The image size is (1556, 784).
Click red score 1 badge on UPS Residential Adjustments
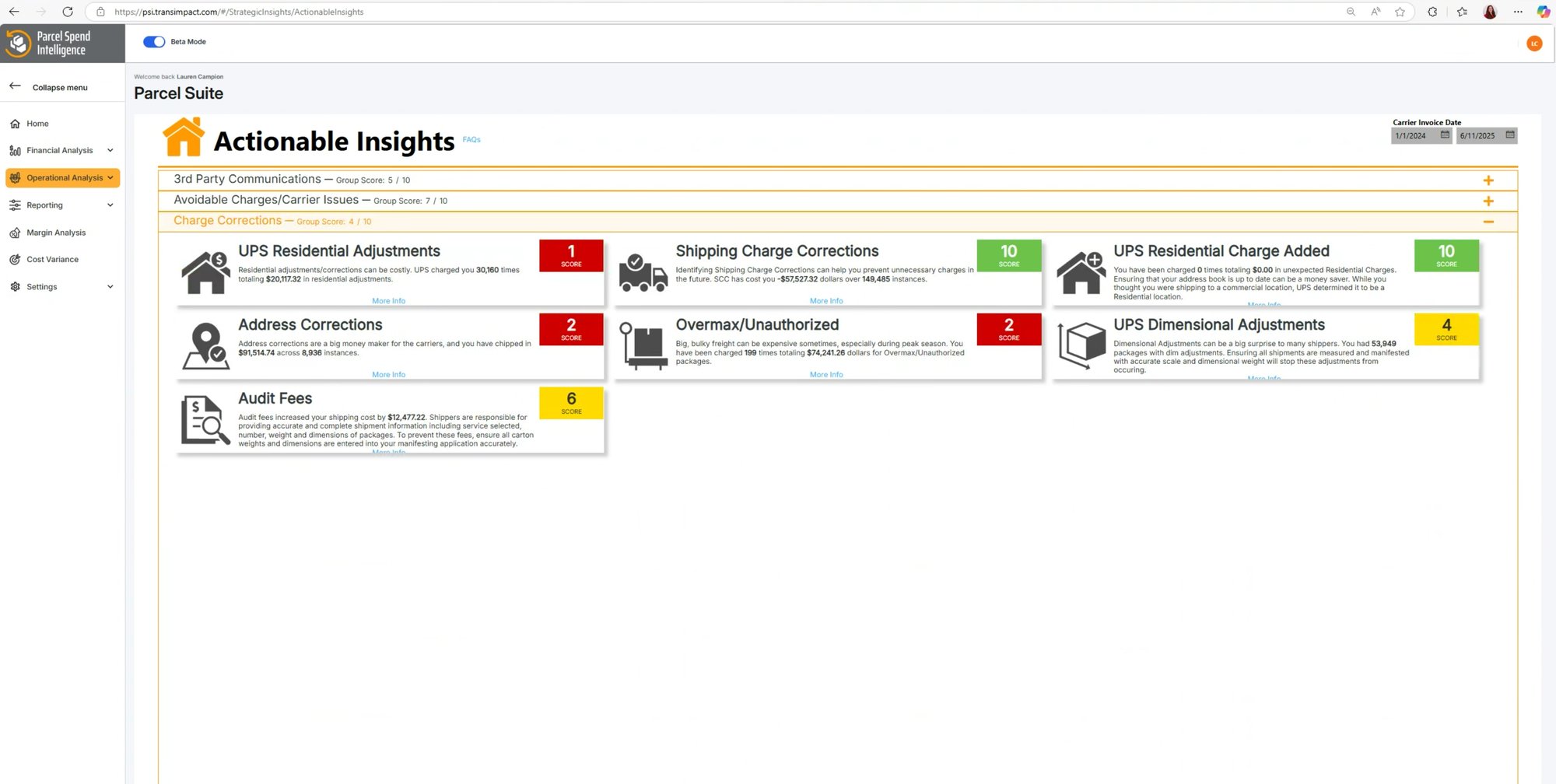571,255
